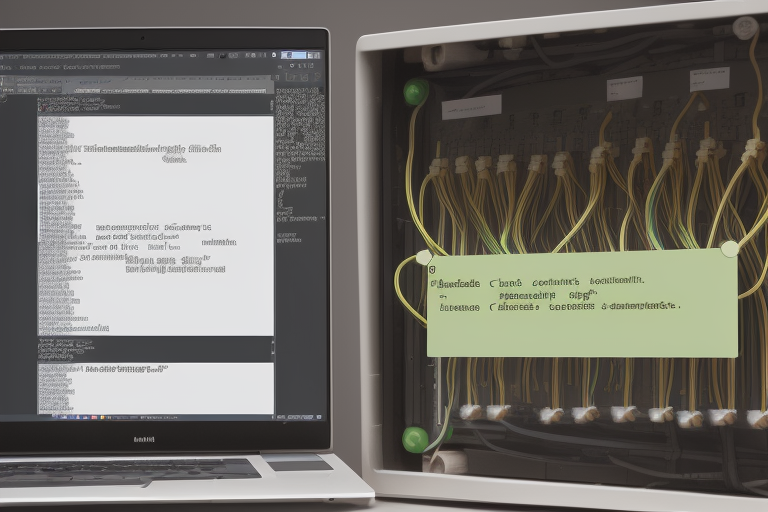Viewport: 768px width, 512px height.
Task: Click the large green label on the server rack
Action: click(582, 304)
